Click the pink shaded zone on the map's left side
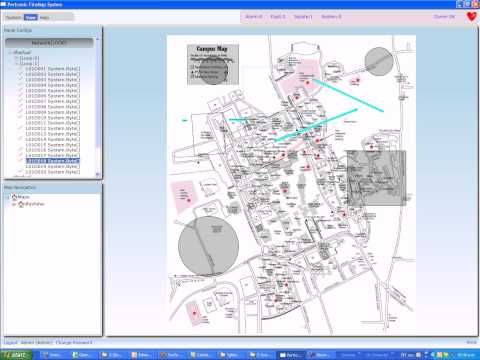The width and height of the screenshot is (480, 360). point(183,196)
